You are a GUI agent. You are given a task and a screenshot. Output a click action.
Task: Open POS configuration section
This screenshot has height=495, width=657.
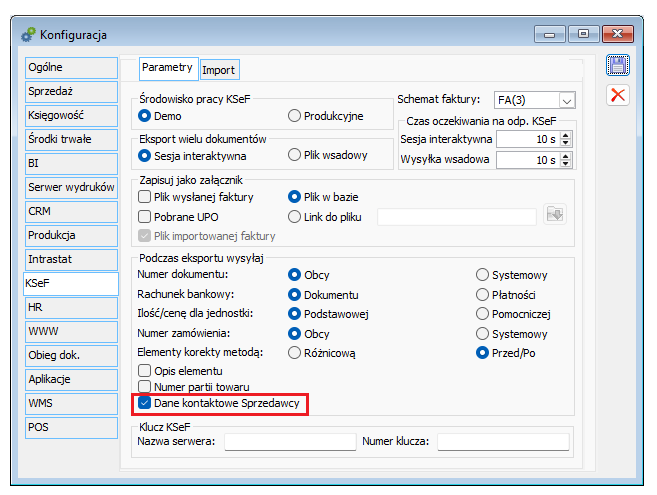click(x=71, y=428)
